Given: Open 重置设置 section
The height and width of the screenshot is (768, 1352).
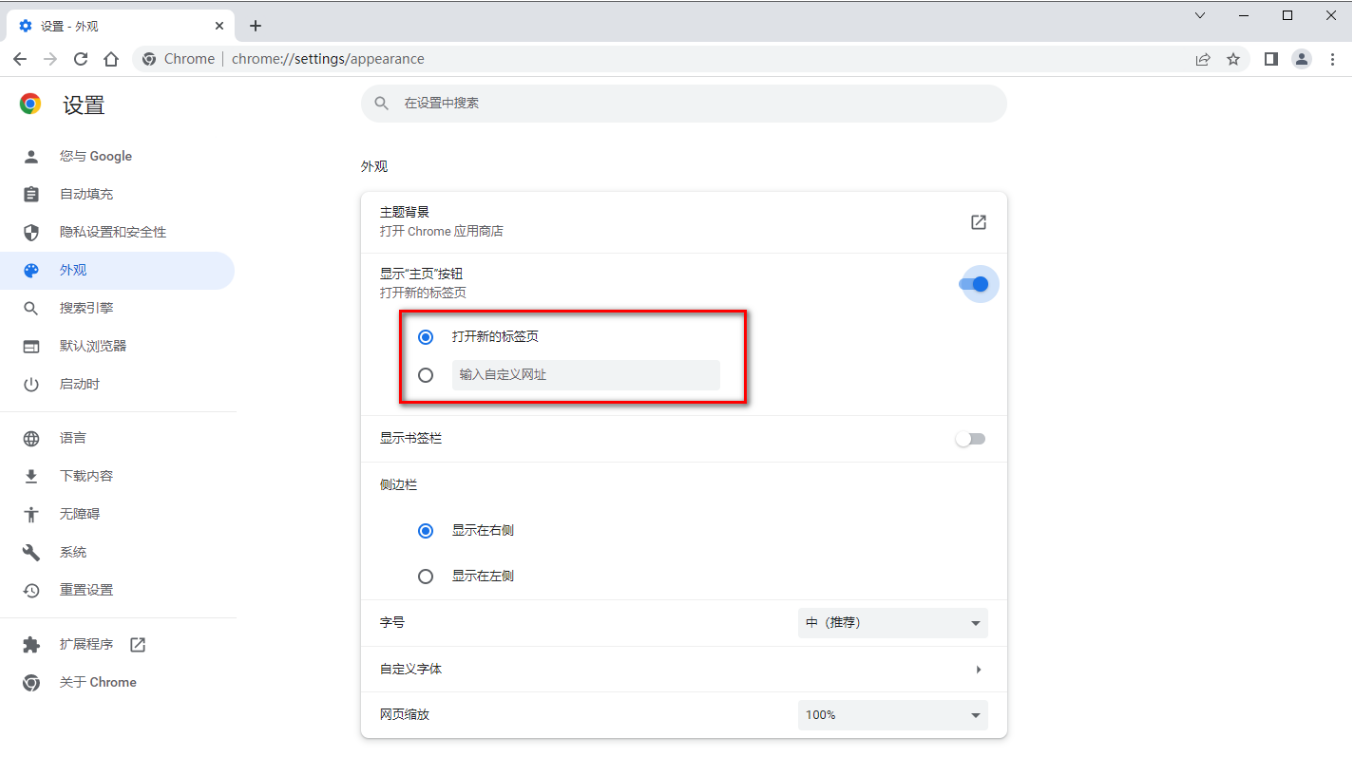Looking at the screenshot, I should [x=117, y=590].
